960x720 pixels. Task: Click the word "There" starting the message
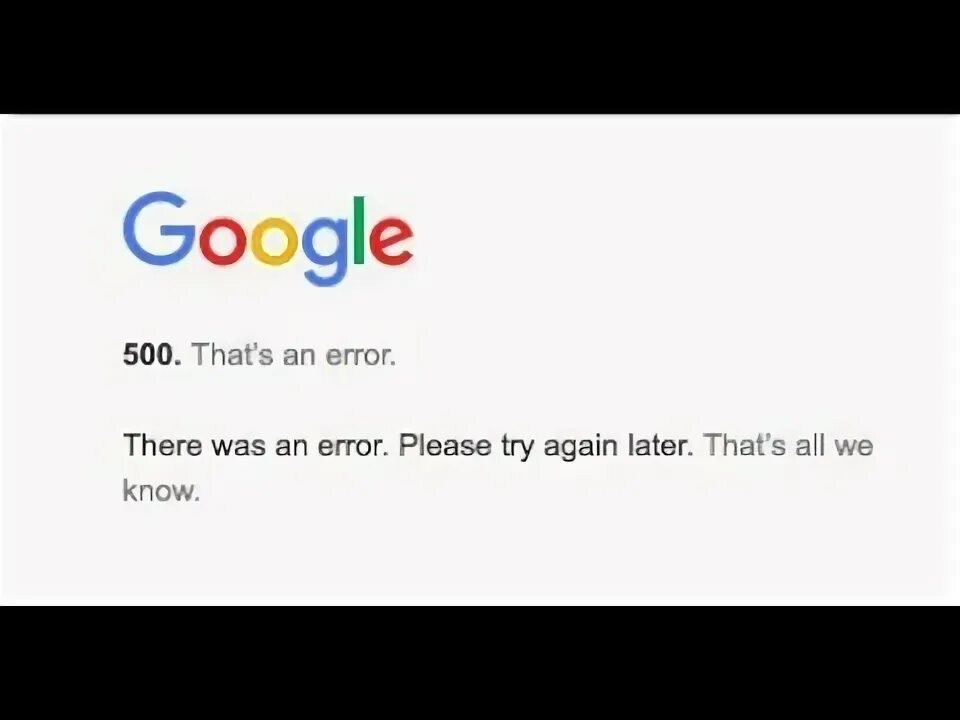(x=162, y=444)
